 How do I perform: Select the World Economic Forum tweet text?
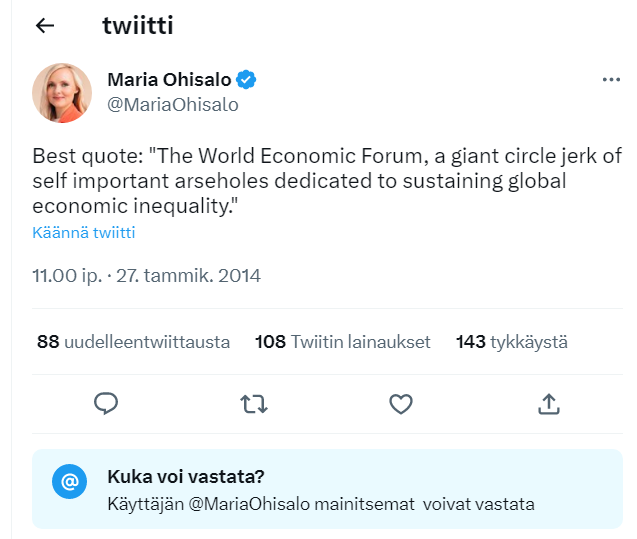point(326,181)
